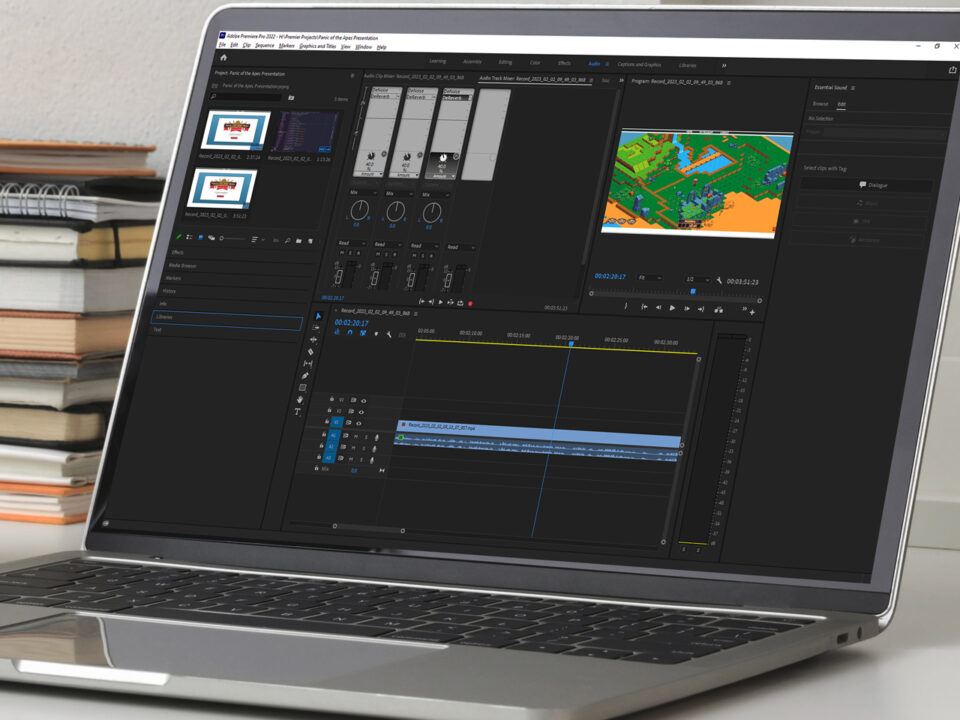Expand the workspaces overflow chevron

[724, 66]
